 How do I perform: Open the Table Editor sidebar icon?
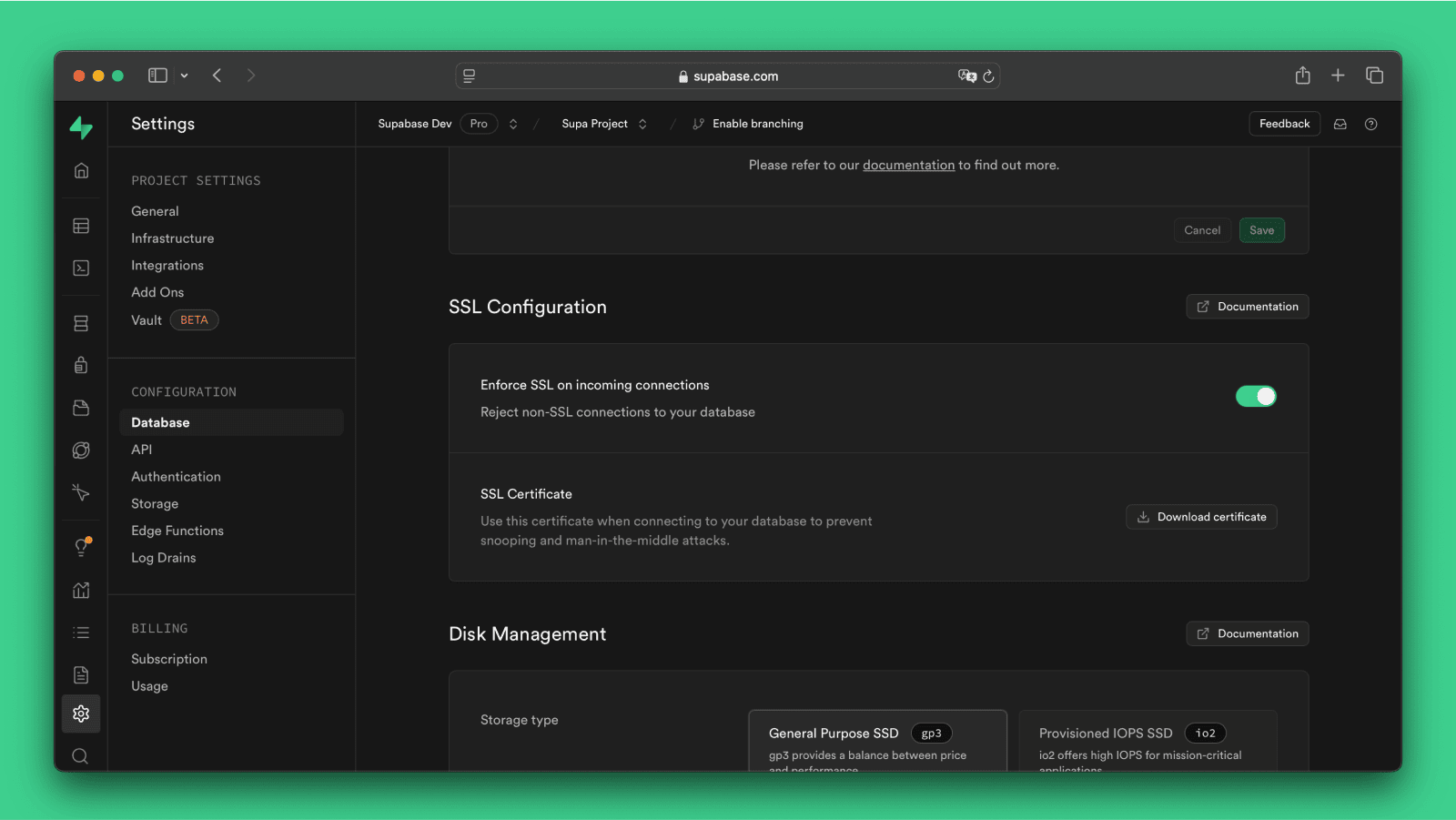tap(81, 226)
